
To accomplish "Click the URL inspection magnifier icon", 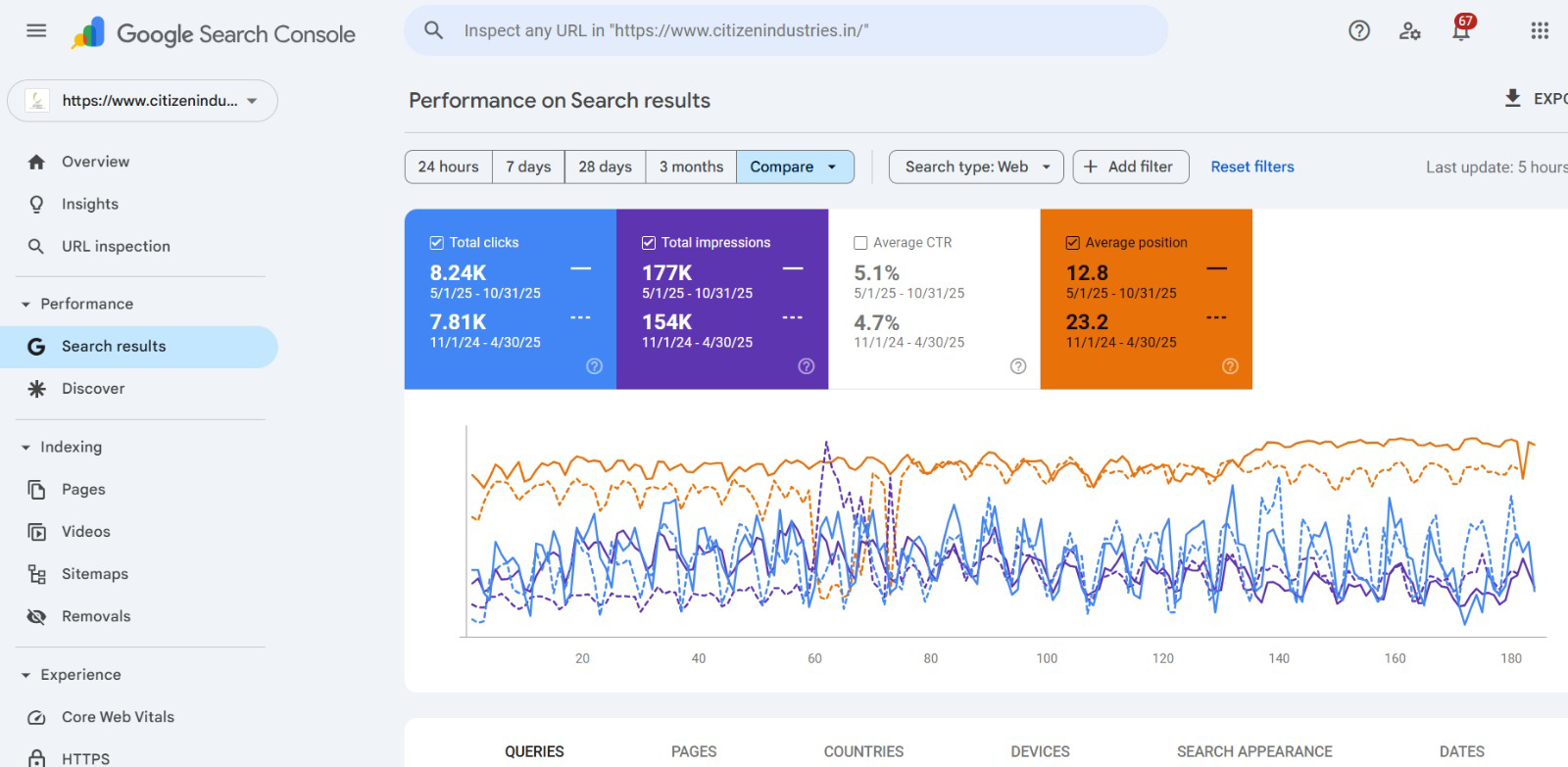I will 36,246.
